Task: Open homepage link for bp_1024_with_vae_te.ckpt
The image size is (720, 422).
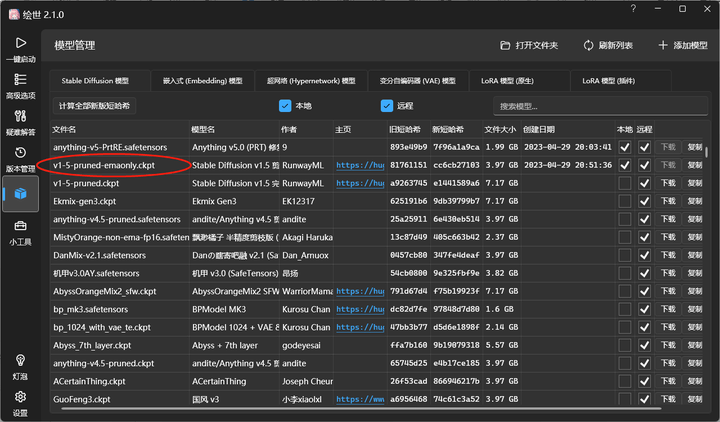Action: pos(360,327)
